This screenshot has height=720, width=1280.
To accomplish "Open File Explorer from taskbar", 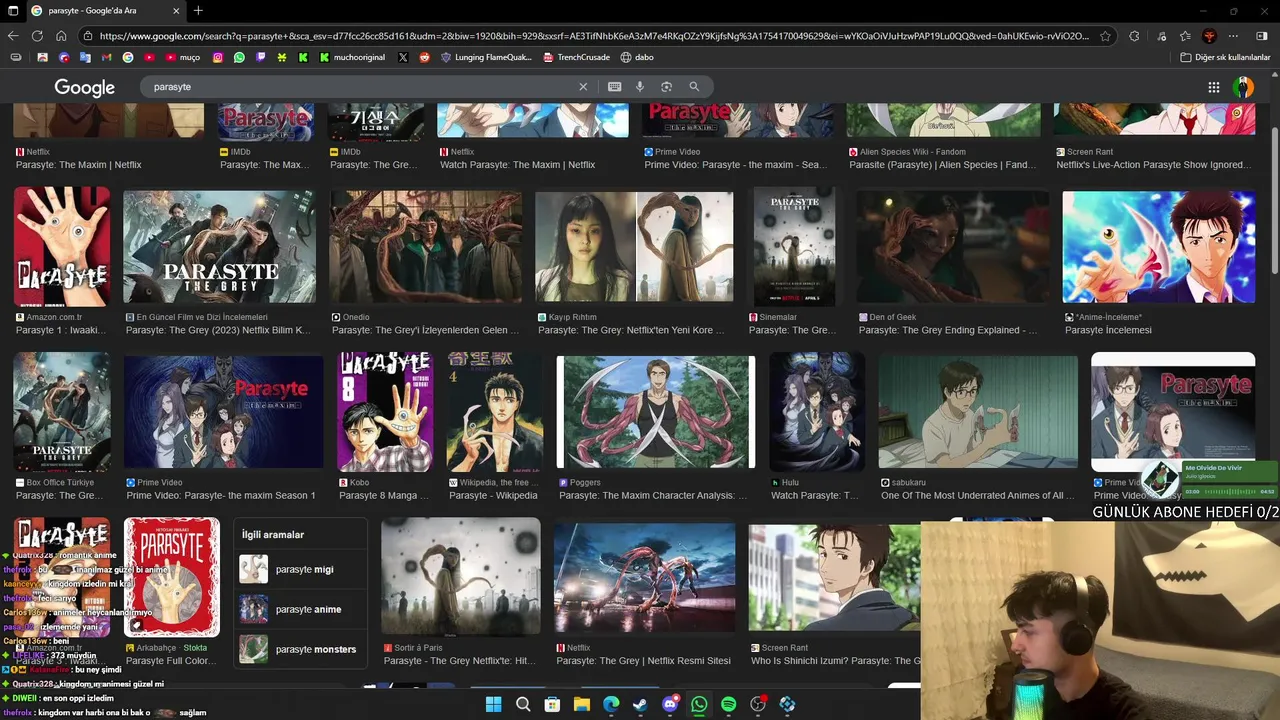I will pos(582,704).
